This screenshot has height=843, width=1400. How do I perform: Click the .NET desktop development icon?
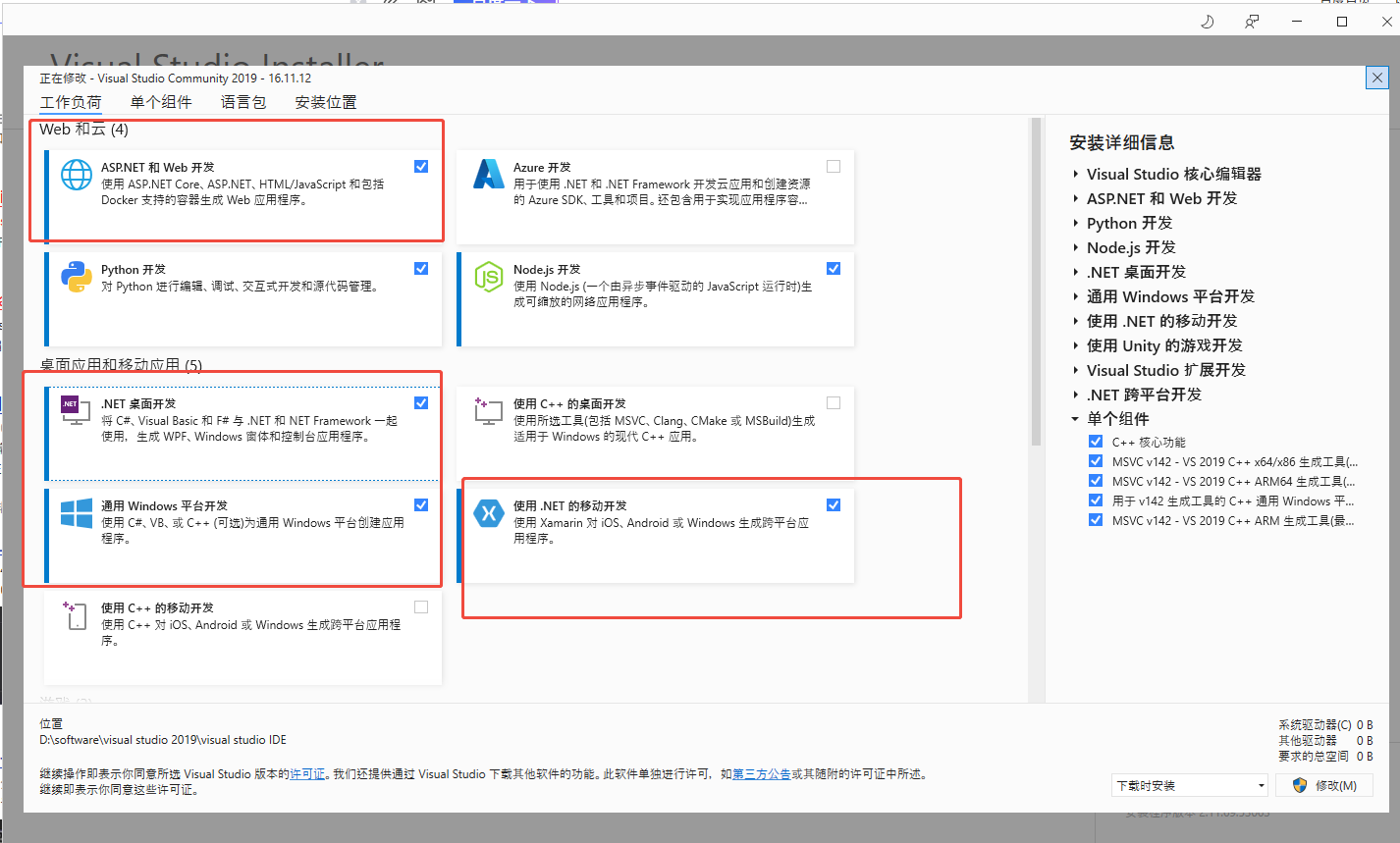(x=76, y=410)
